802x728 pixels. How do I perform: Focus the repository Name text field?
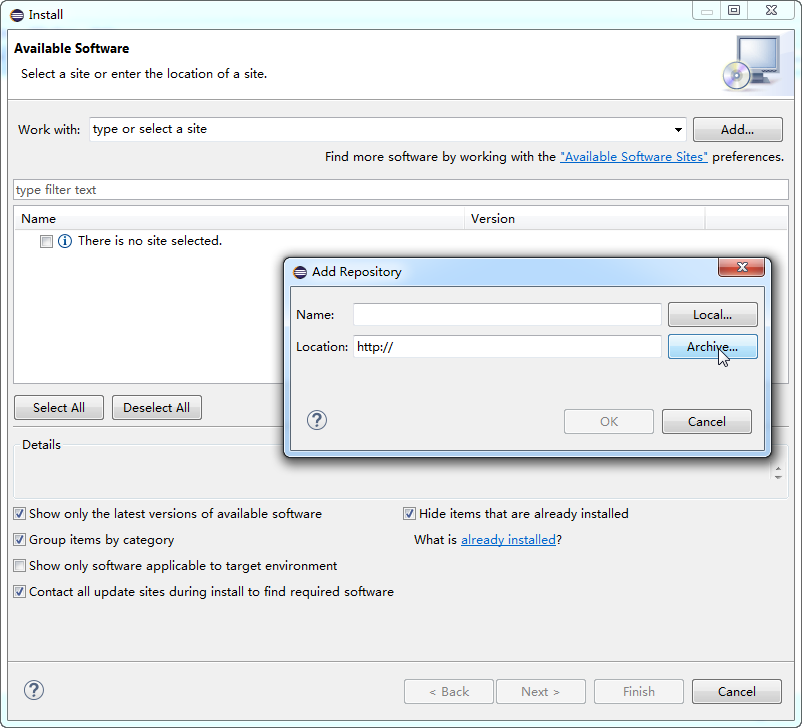click(x=507, y=314)
